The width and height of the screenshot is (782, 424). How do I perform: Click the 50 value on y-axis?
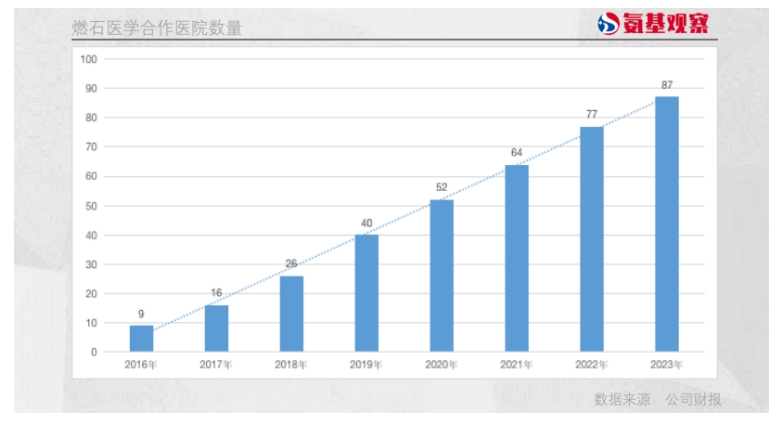click(91, 206)
